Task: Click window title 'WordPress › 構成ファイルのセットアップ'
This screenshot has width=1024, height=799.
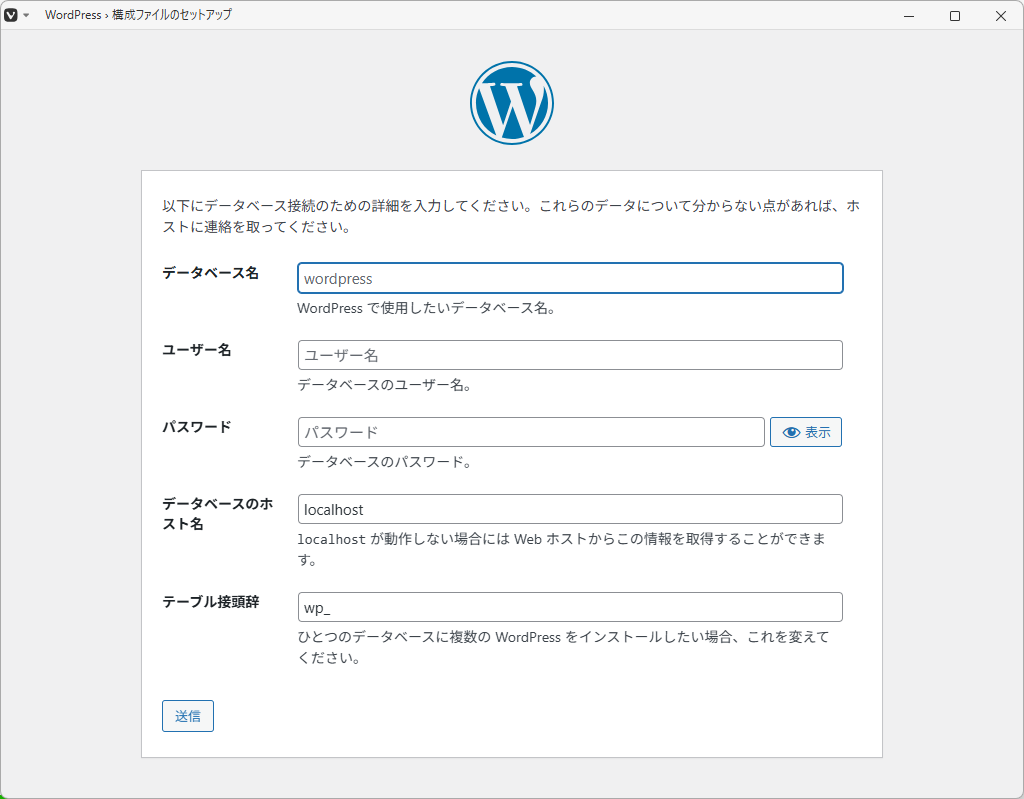Action: [x=138, y=14]
